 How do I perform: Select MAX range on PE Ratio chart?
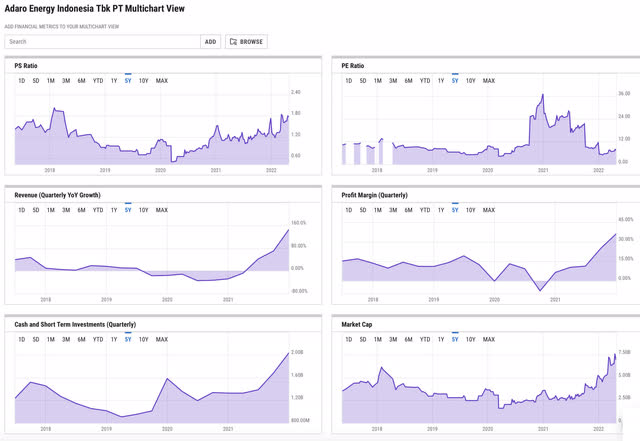[x=489, y=81]
